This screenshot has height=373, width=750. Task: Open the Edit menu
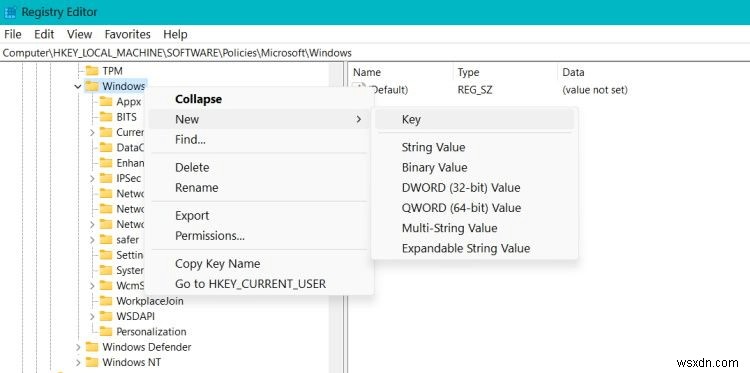pos(44,34)
